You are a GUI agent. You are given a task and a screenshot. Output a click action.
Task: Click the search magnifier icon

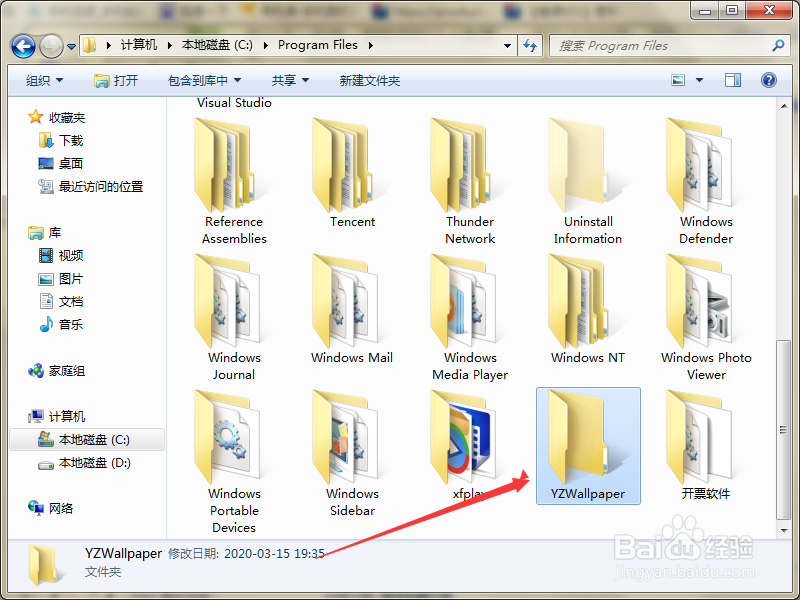(x=778, y=45)
